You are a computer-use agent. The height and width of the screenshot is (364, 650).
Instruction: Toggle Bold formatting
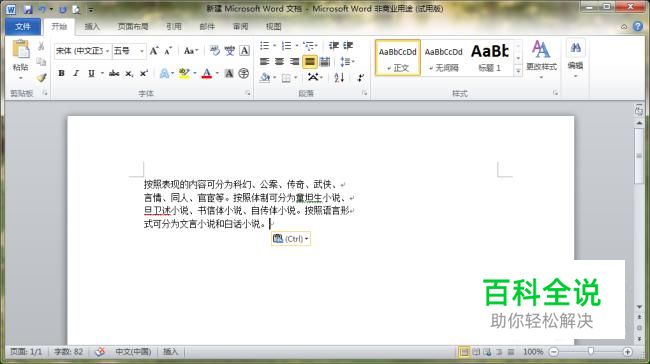coord(61,74)
